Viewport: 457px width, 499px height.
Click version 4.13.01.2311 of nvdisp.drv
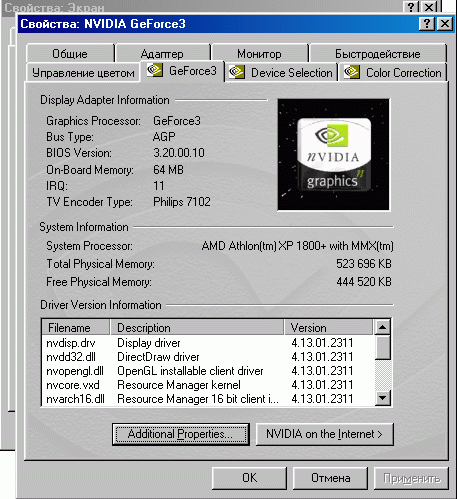(x=322, y=343)
